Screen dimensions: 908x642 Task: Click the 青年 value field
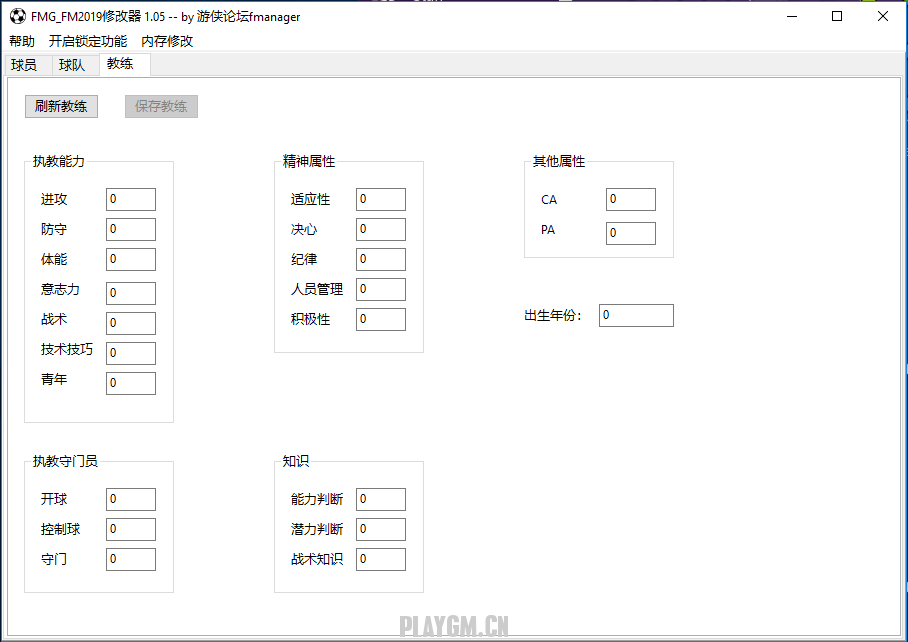[x=131, y=383]
